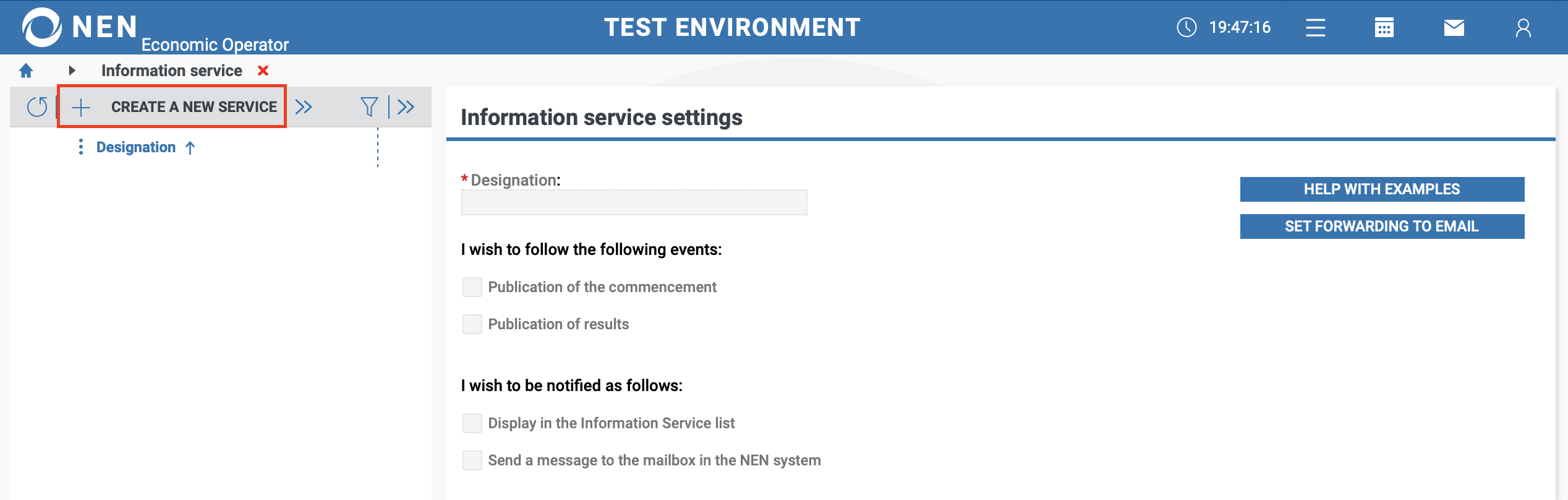Check Display in the Information Service list

[x=472, y=423]
